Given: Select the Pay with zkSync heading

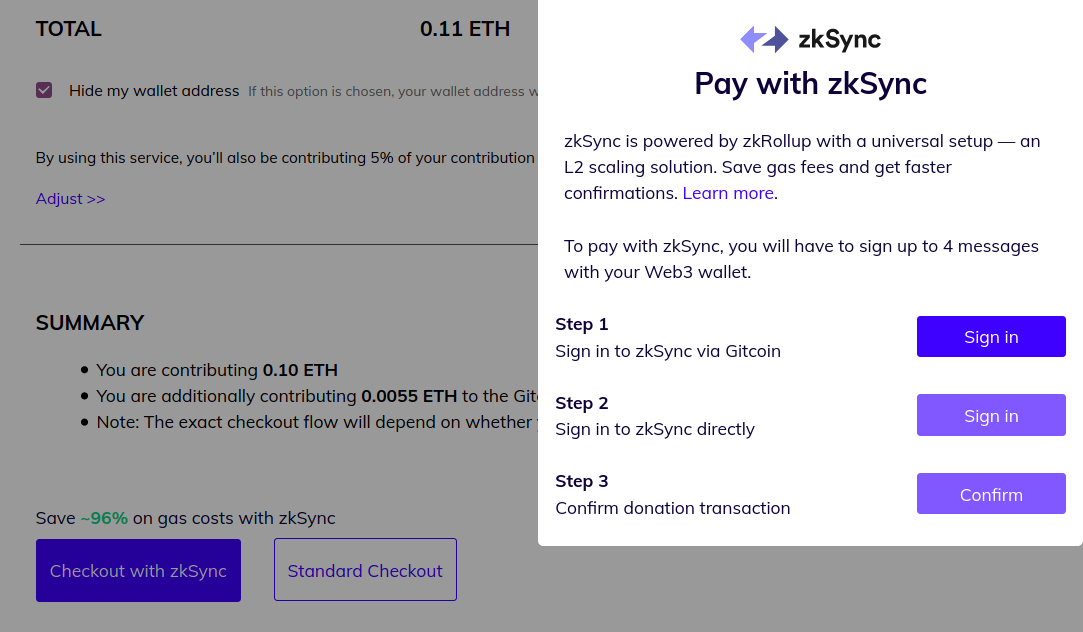Looking at the screenshot, I should [810, 84].
